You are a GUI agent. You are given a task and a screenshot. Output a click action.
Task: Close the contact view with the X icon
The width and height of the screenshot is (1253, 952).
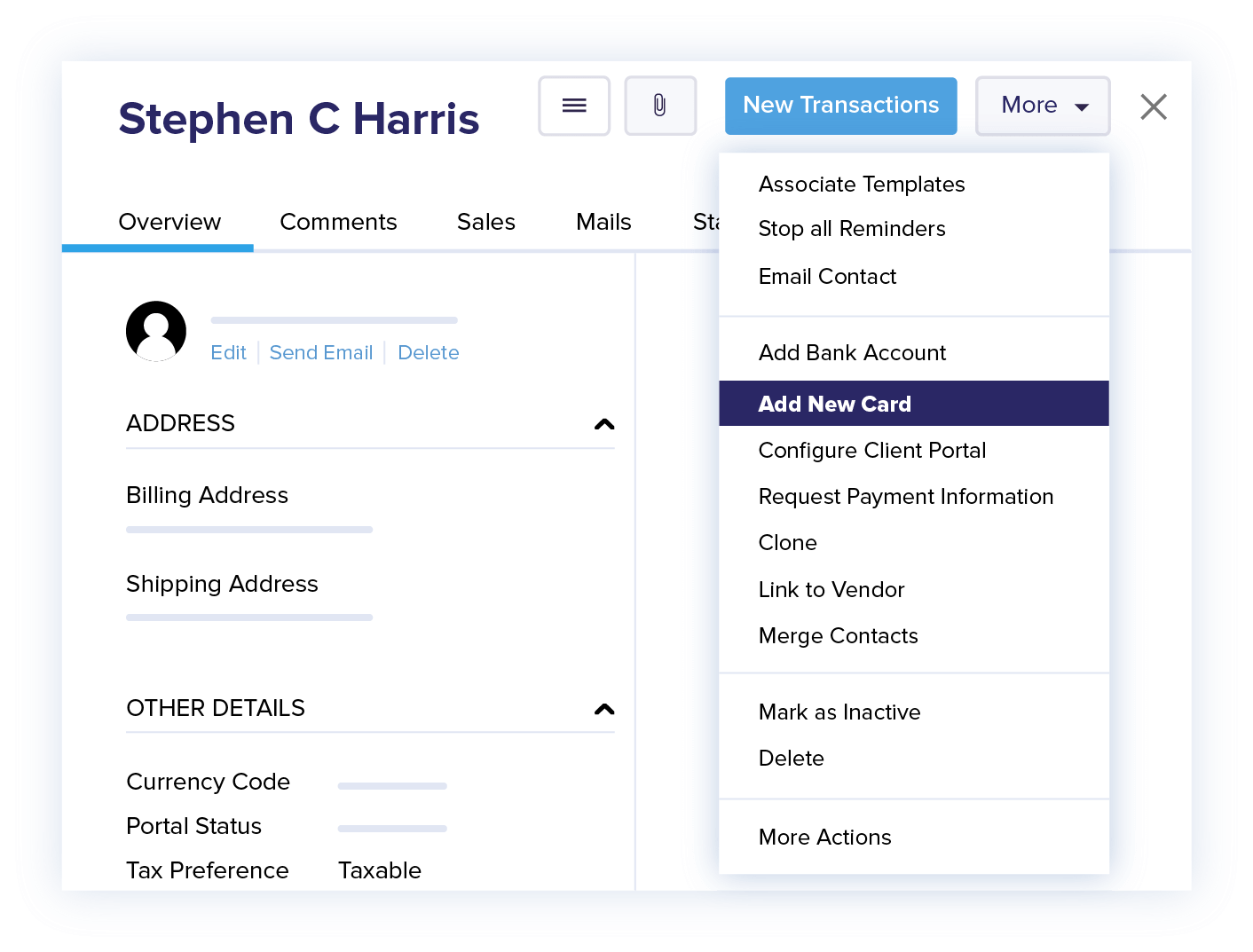[x=1153, y=106]
